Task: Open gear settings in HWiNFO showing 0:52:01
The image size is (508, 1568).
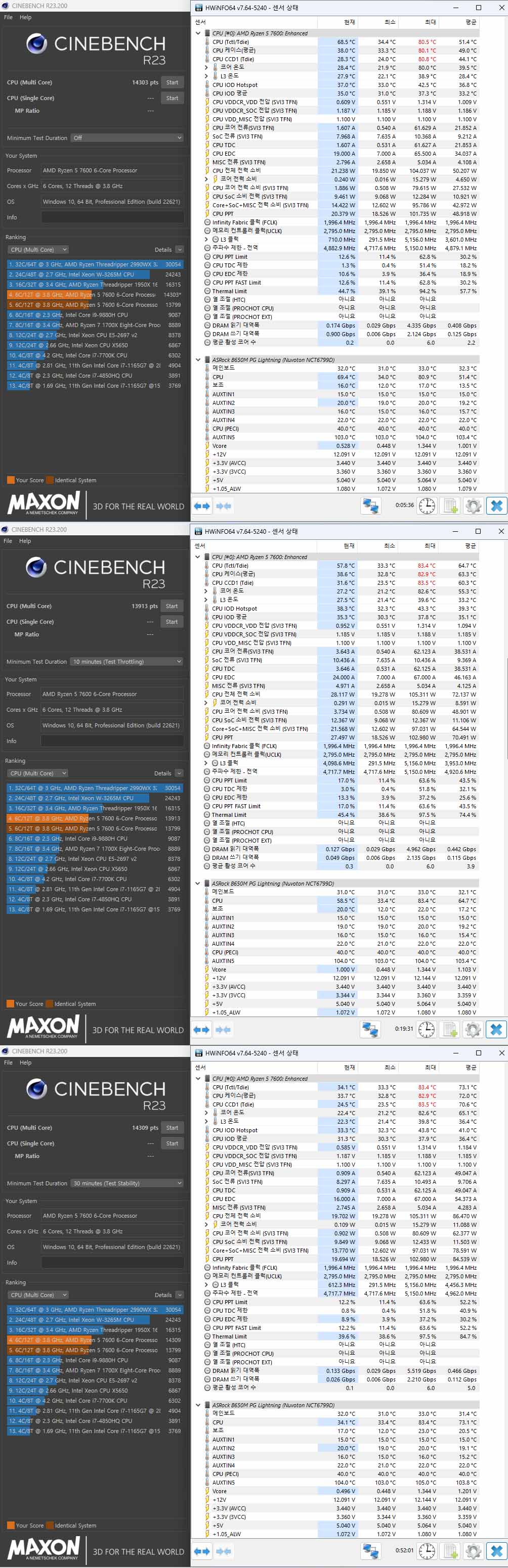Action: coord(473,1551)
